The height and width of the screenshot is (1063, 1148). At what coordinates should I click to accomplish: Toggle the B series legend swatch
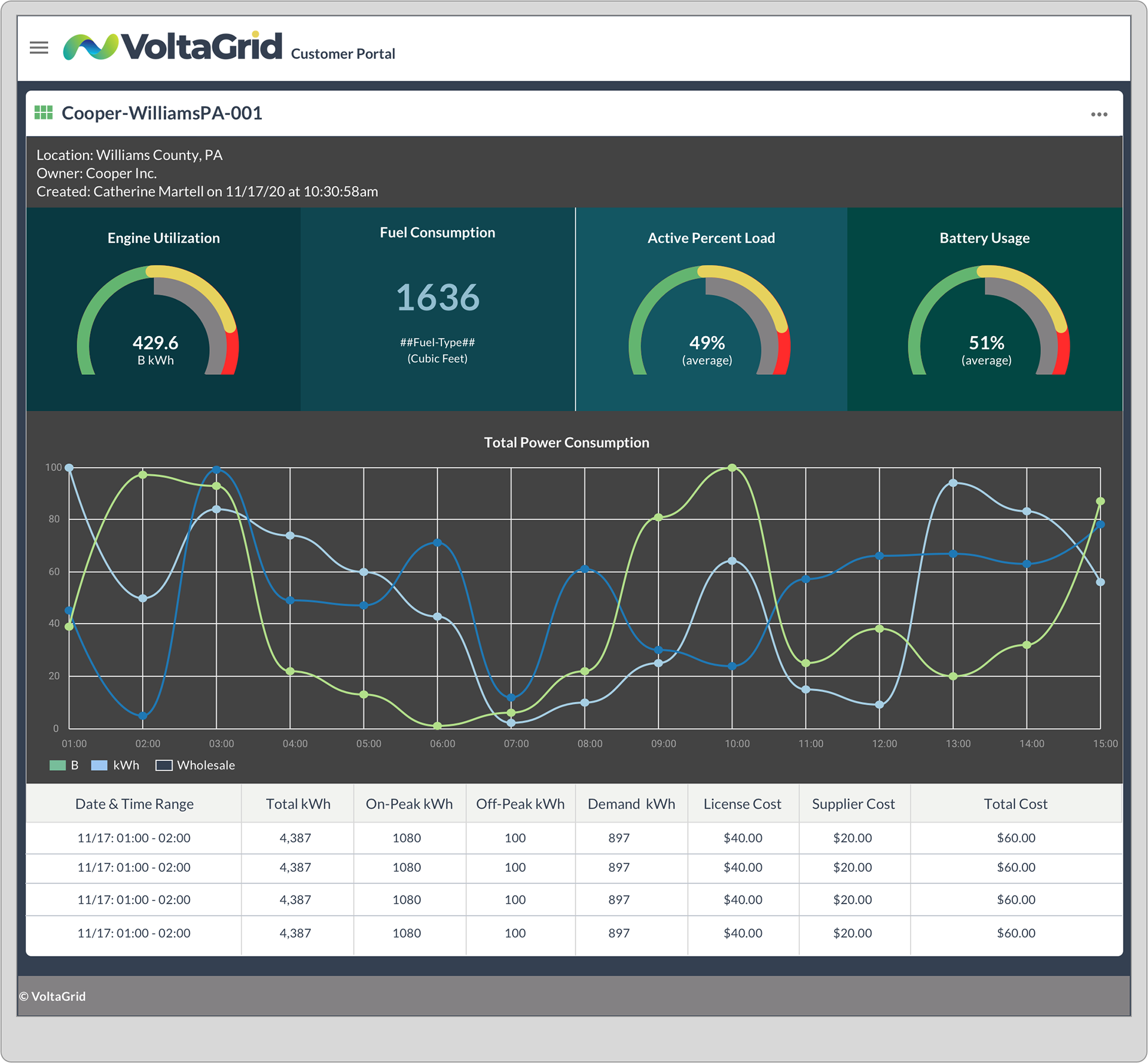pos(57,765)
